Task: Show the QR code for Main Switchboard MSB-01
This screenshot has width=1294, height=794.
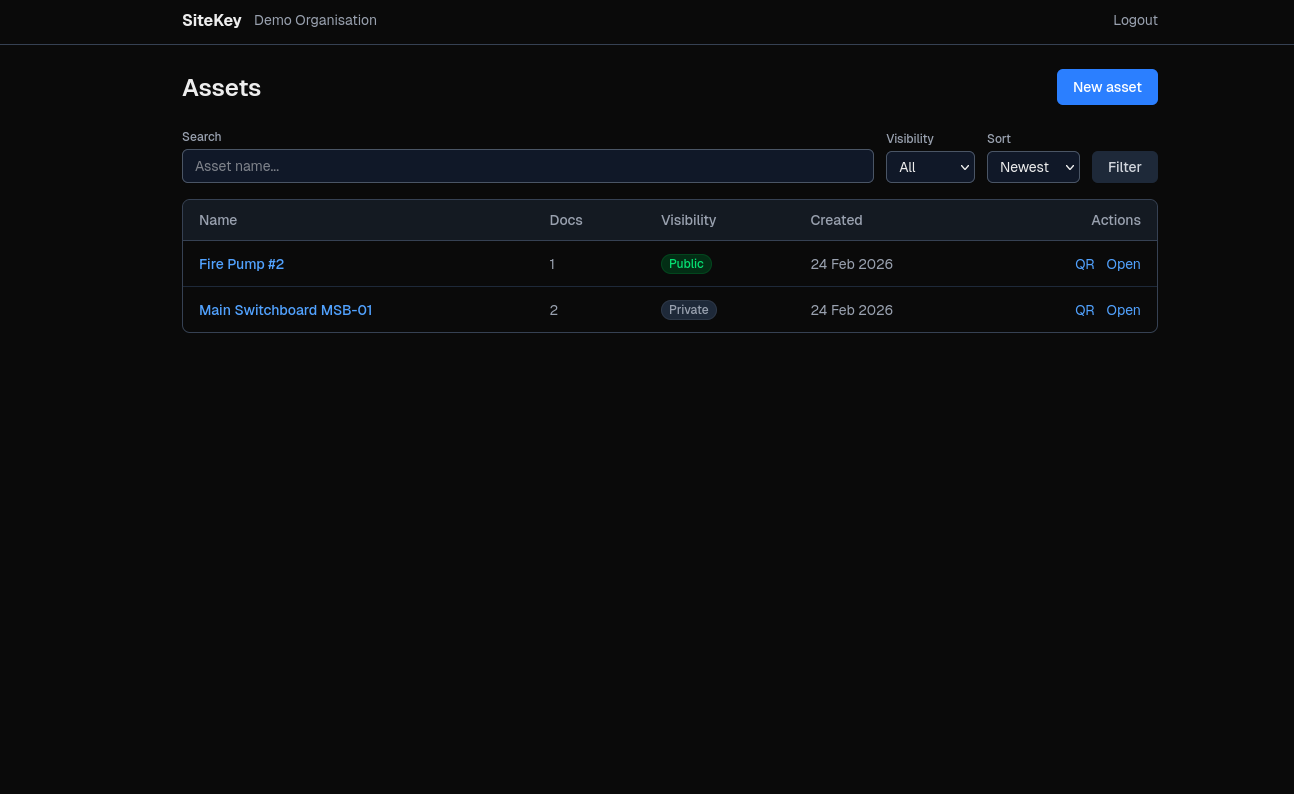Action: (x=1085, y=310)
